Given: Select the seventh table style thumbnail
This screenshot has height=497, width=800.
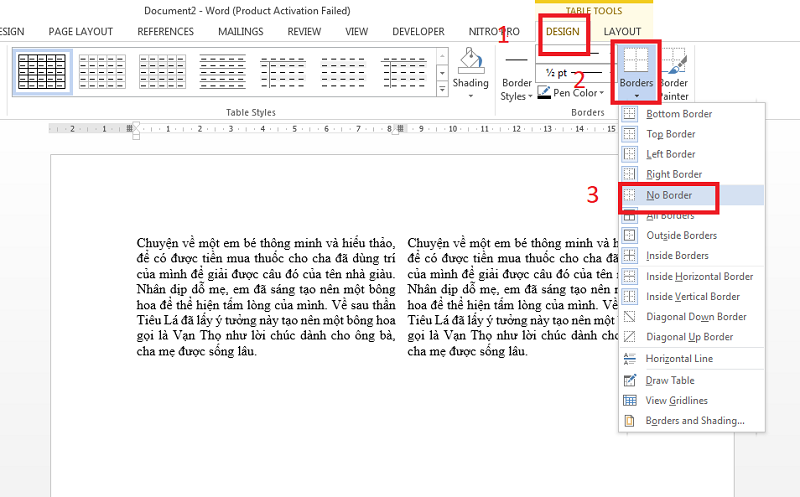Looking at the screenshot, I should tap(403, 72).
